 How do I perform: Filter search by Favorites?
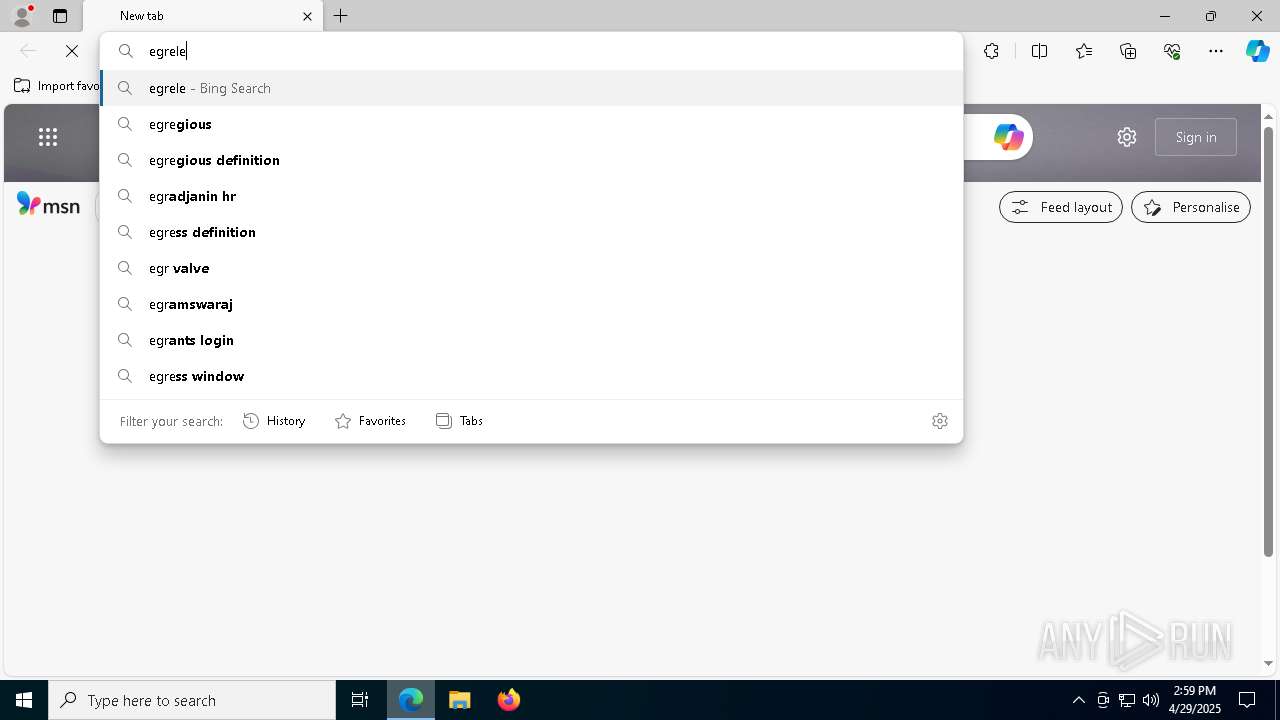tap(370, 421)
